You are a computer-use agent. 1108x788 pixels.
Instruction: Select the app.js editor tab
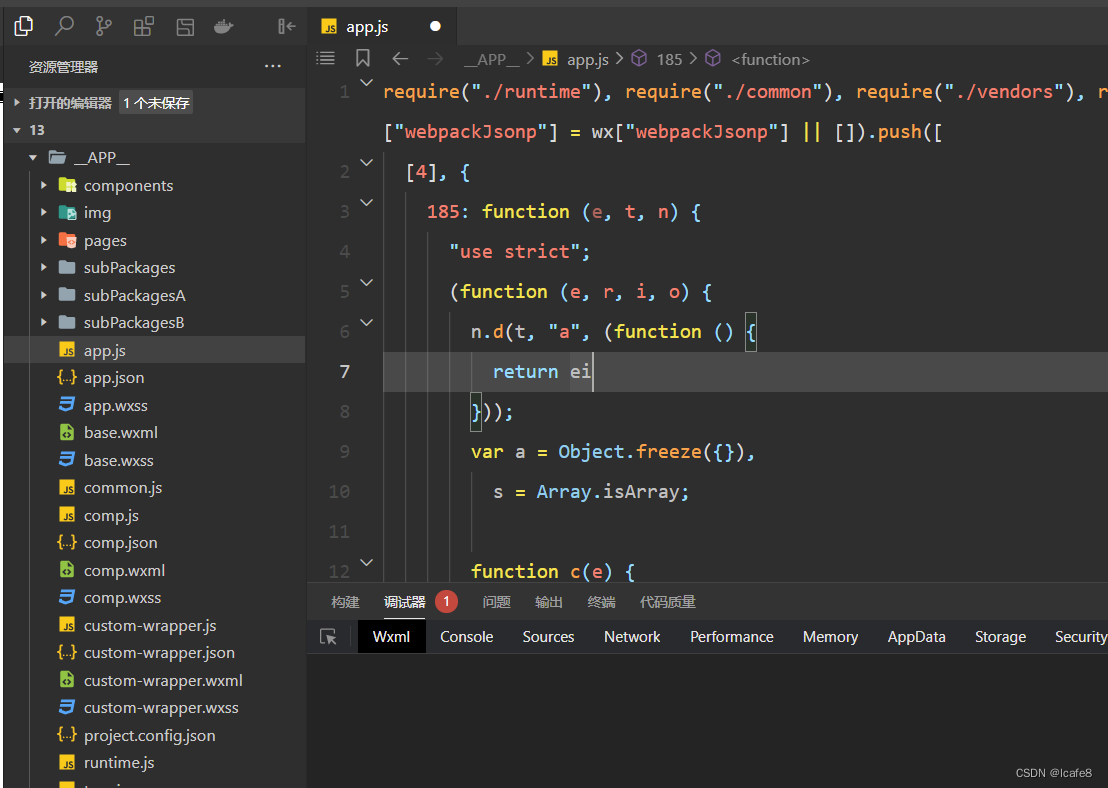tap(382, 27)
